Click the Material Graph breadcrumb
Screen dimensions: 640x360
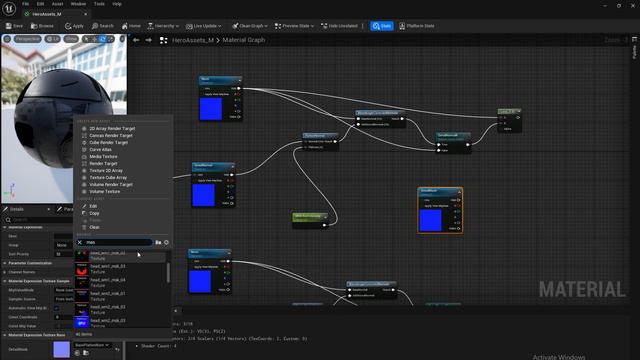click(244, 40)
